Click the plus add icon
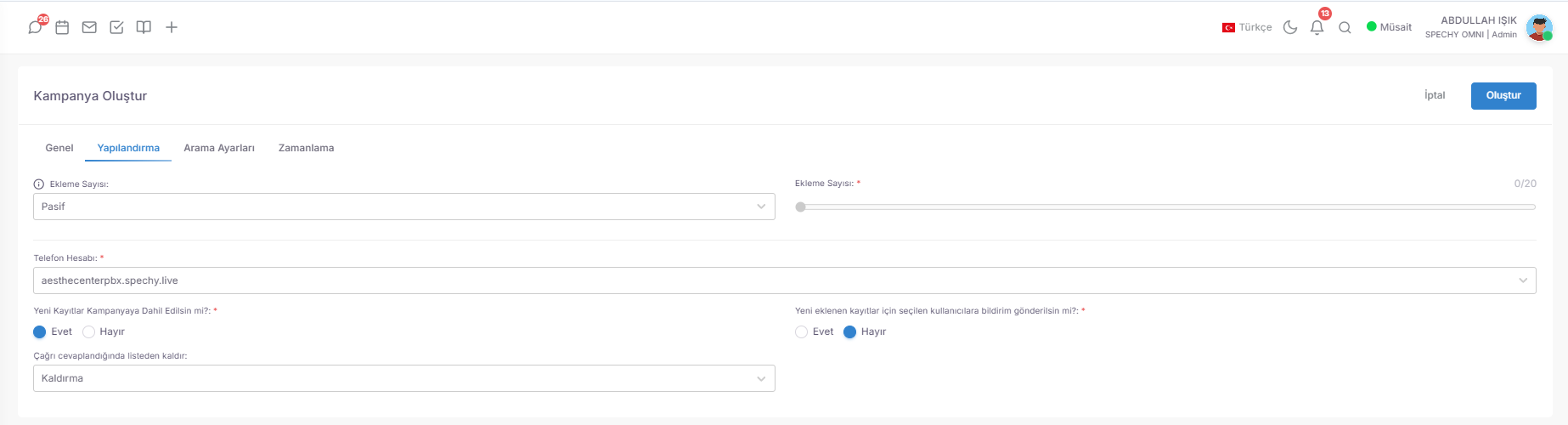Screen dimensions: 1568x425 pos(172,27)
